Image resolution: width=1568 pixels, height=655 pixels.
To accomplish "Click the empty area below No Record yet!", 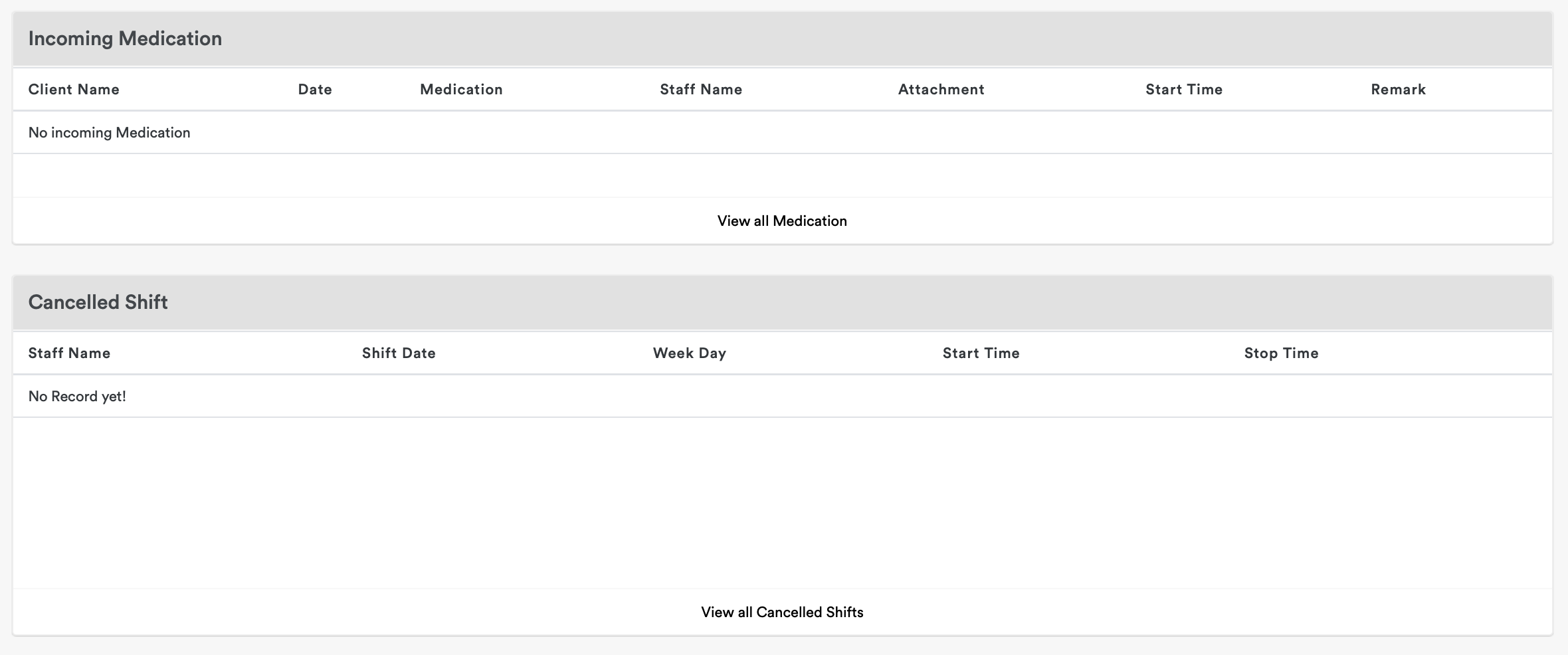I will click(782, 502).
